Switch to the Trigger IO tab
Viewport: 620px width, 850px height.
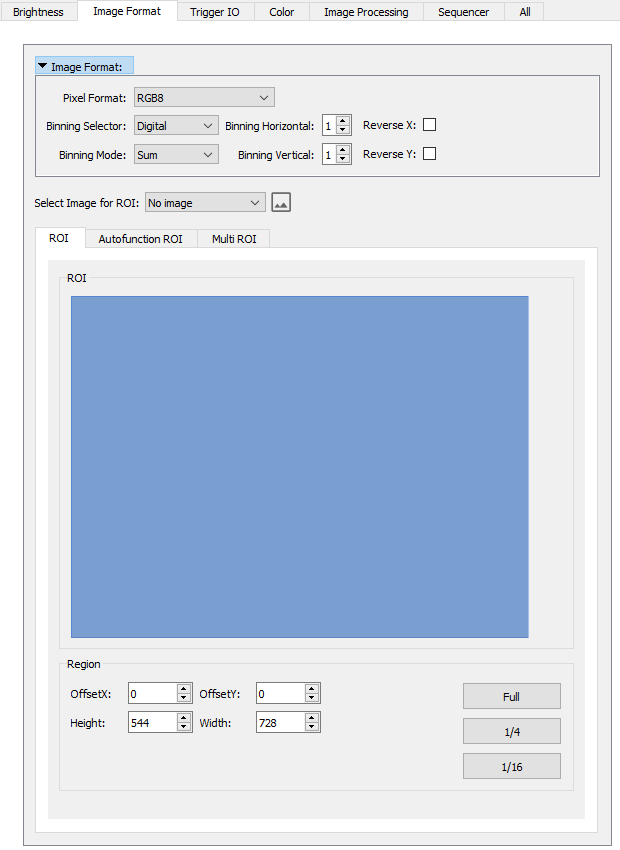(215, 12)
